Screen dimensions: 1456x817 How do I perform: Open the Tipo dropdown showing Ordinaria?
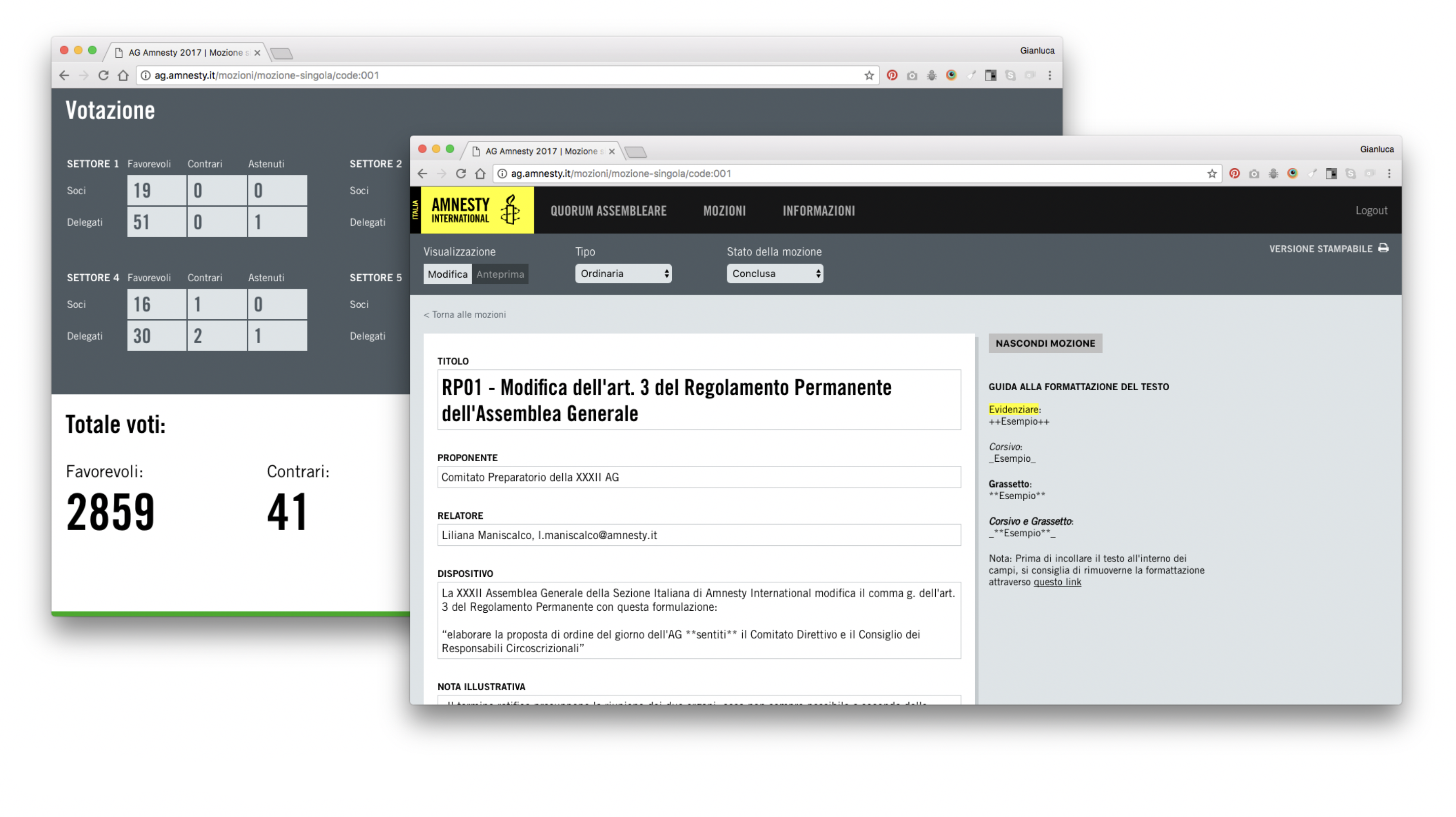tap(623, 274)
